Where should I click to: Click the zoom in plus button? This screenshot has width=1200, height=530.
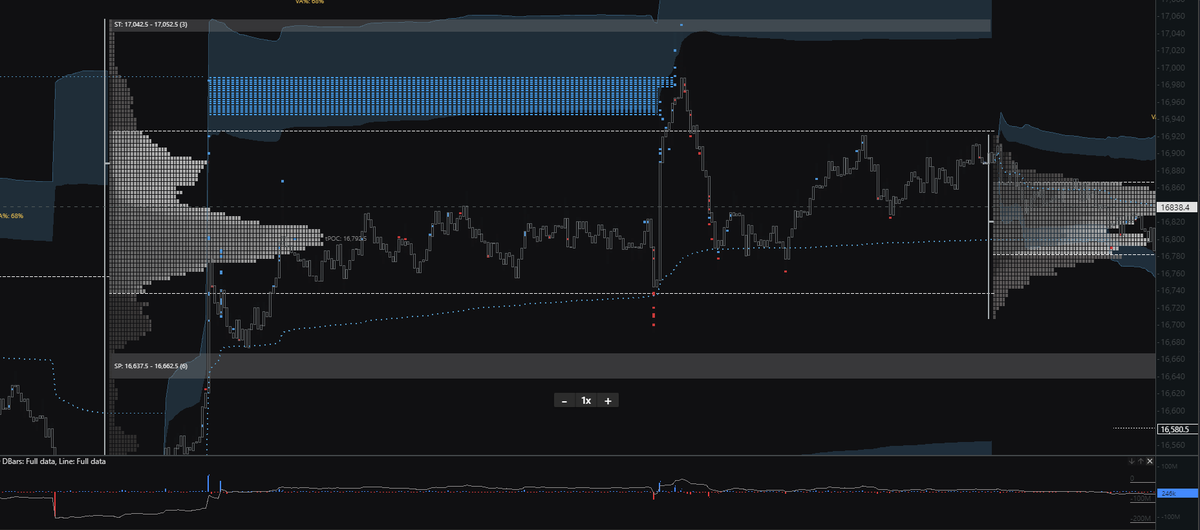click(x=608, y=400)
